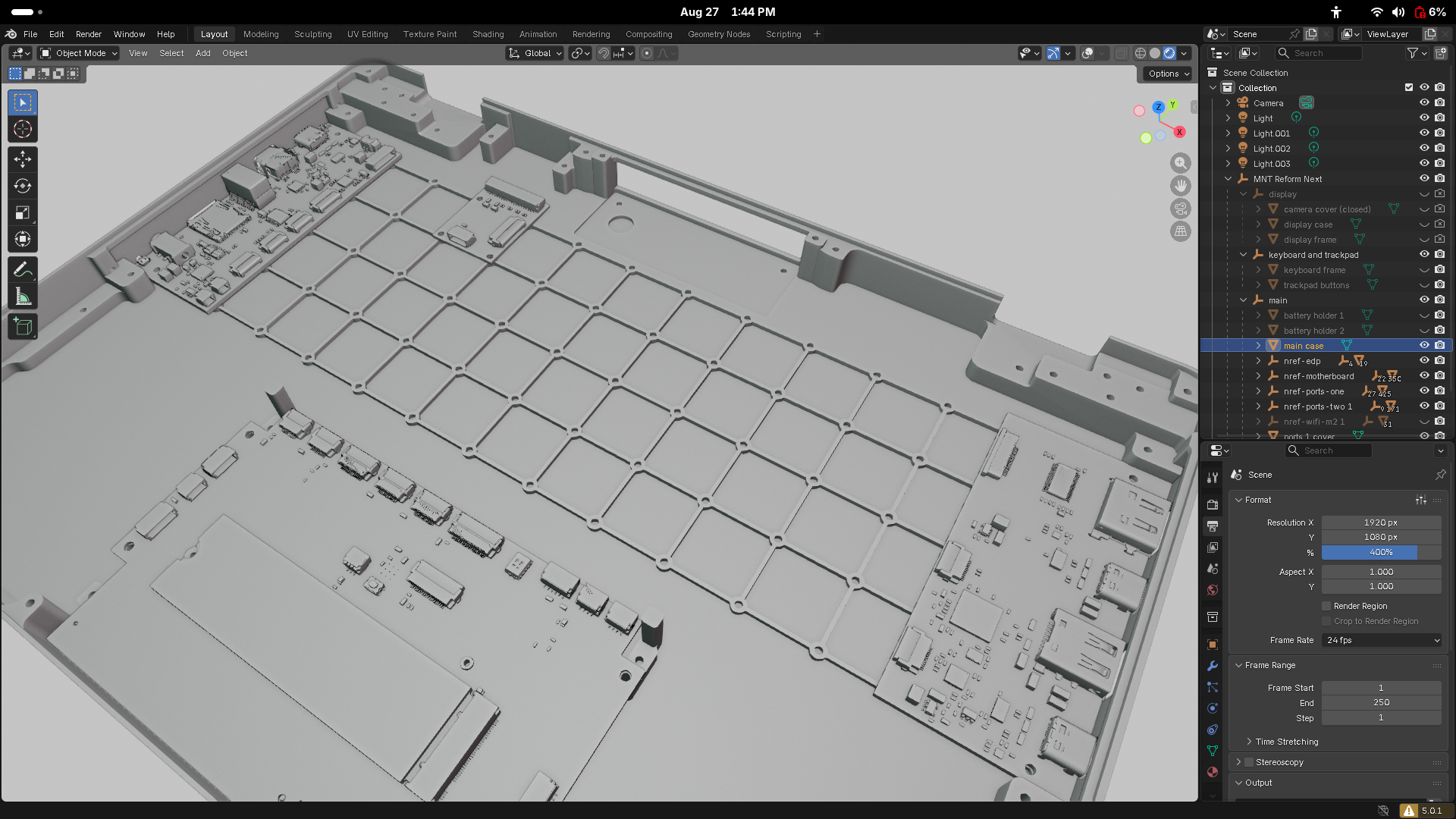
Task: Open Frame Rate 24 fps dropdown
Action: tap(1382, 640)
